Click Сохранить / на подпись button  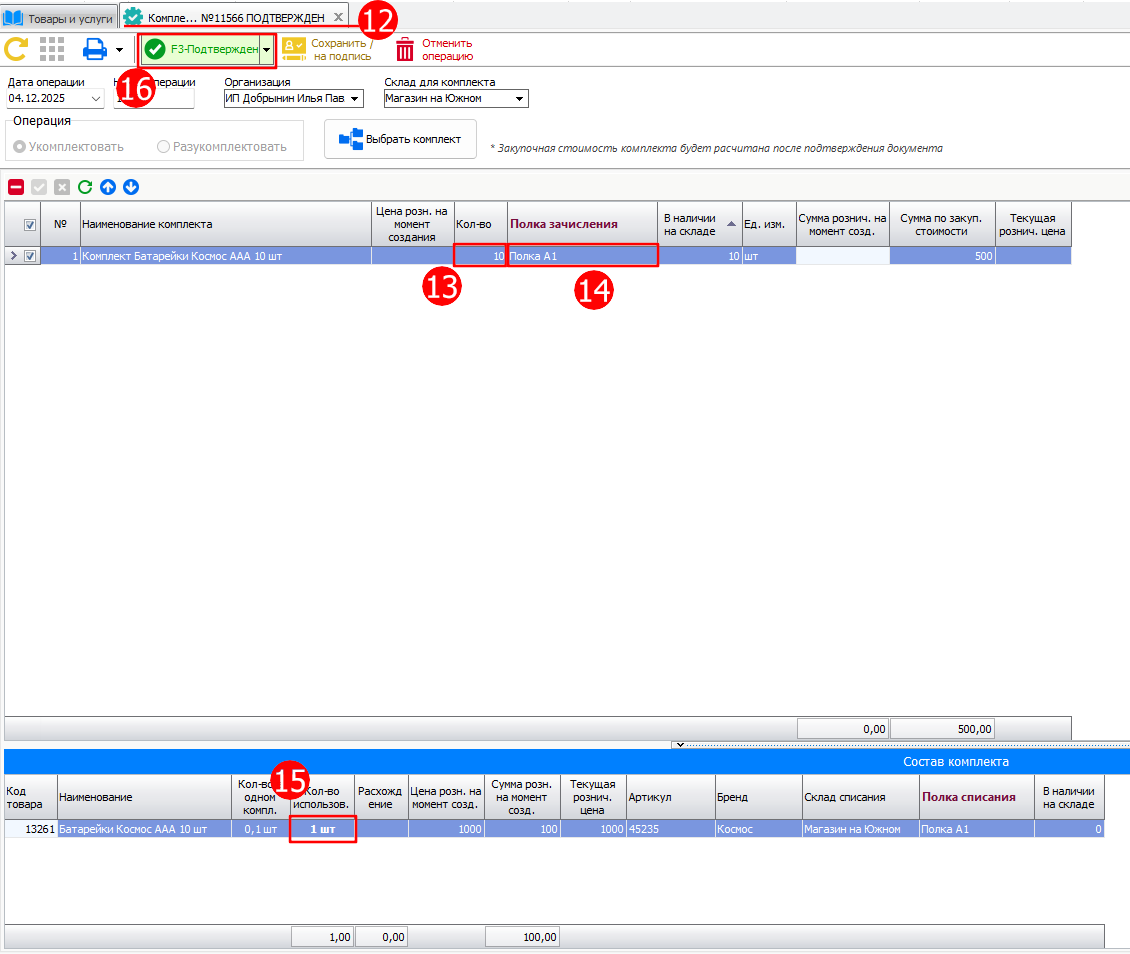coord(328,50)
